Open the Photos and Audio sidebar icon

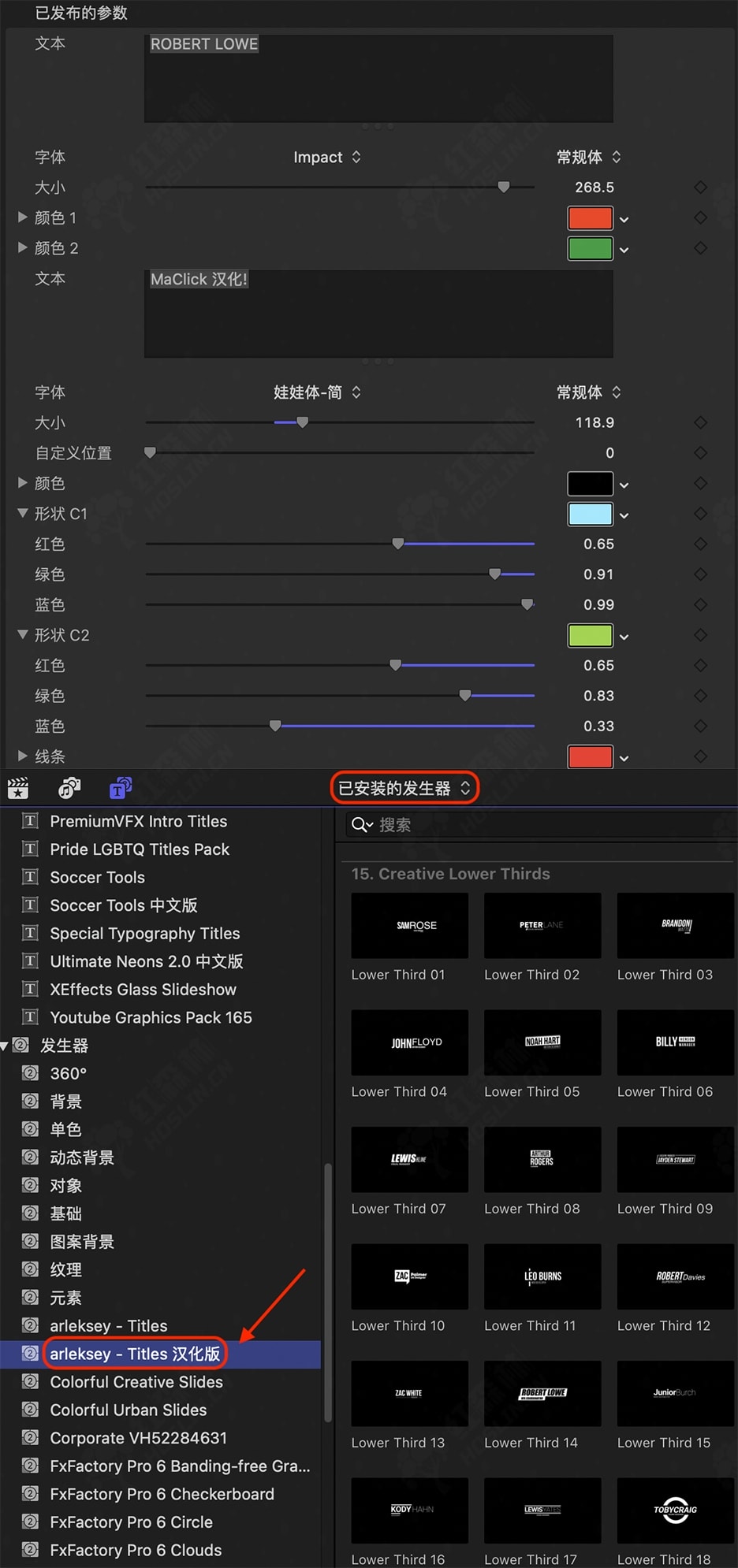pyautogui.click(x=69, y=788)
